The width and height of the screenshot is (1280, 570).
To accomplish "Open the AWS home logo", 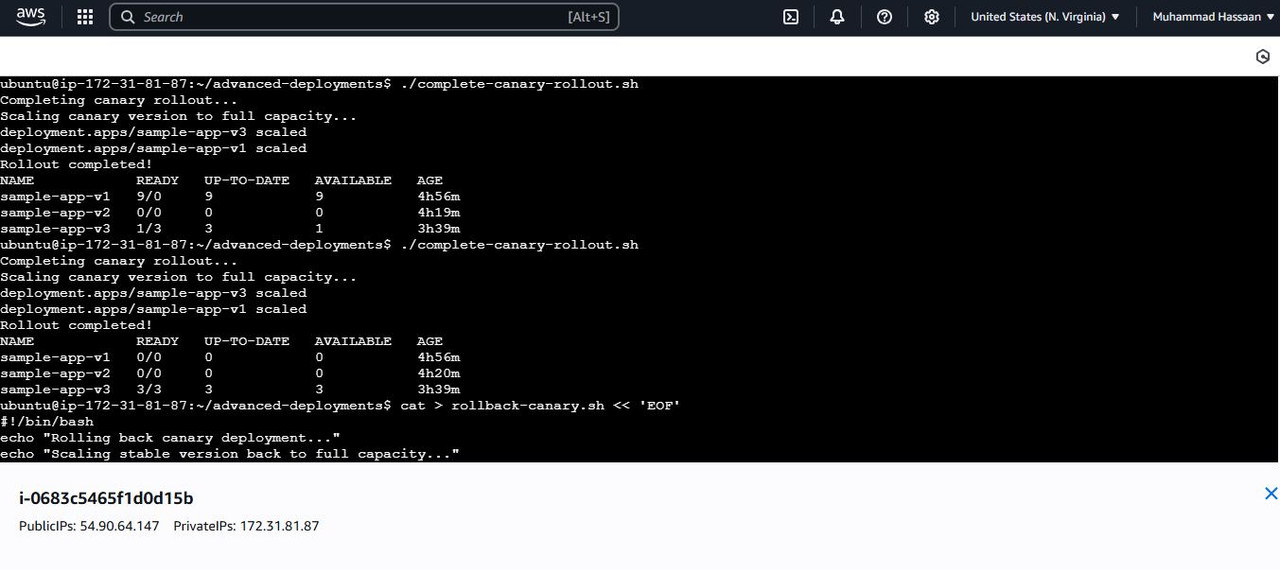I will pos(31,17).
